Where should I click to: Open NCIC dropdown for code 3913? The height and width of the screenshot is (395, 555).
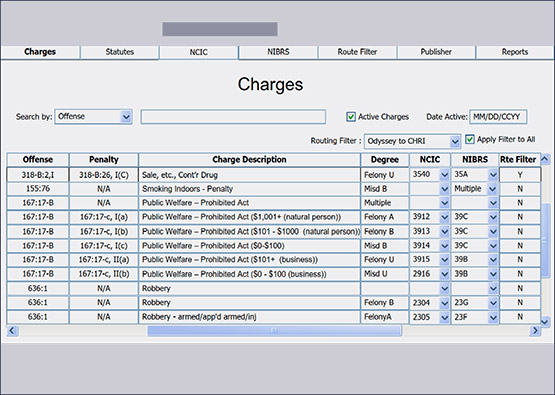(x=444, y=231)
